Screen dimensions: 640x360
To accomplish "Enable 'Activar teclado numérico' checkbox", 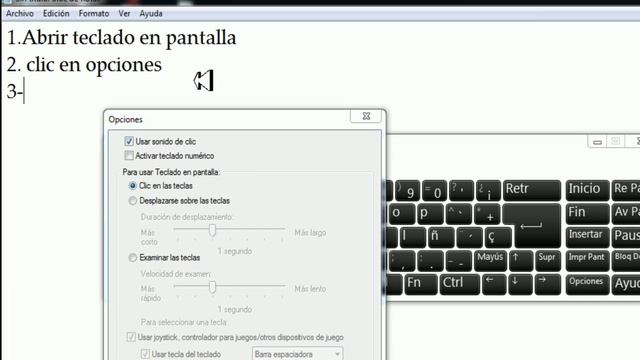I will [129, 156].
